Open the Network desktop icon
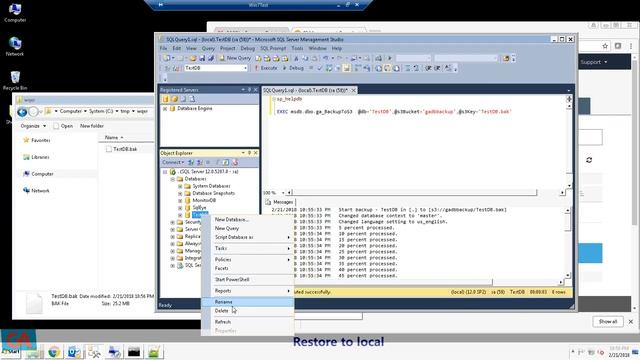 15,46
